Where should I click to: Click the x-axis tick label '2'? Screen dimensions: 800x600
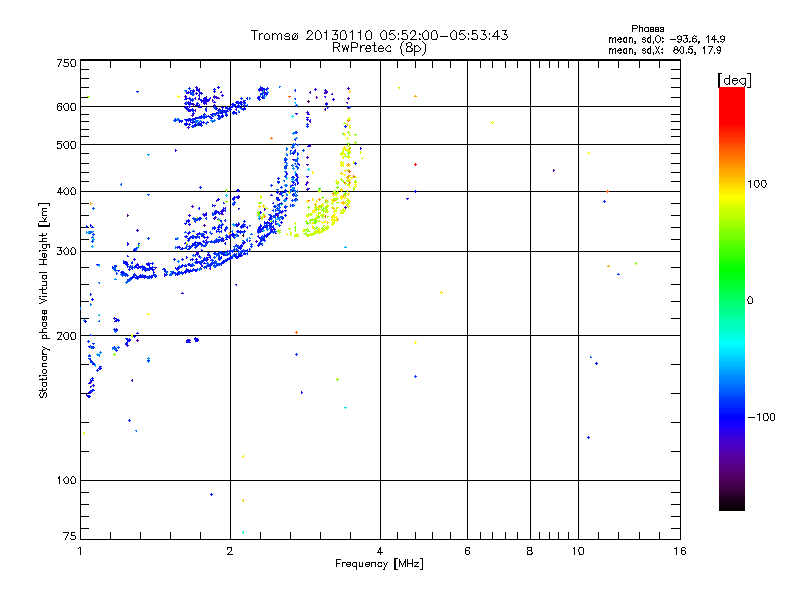[230, 551]
